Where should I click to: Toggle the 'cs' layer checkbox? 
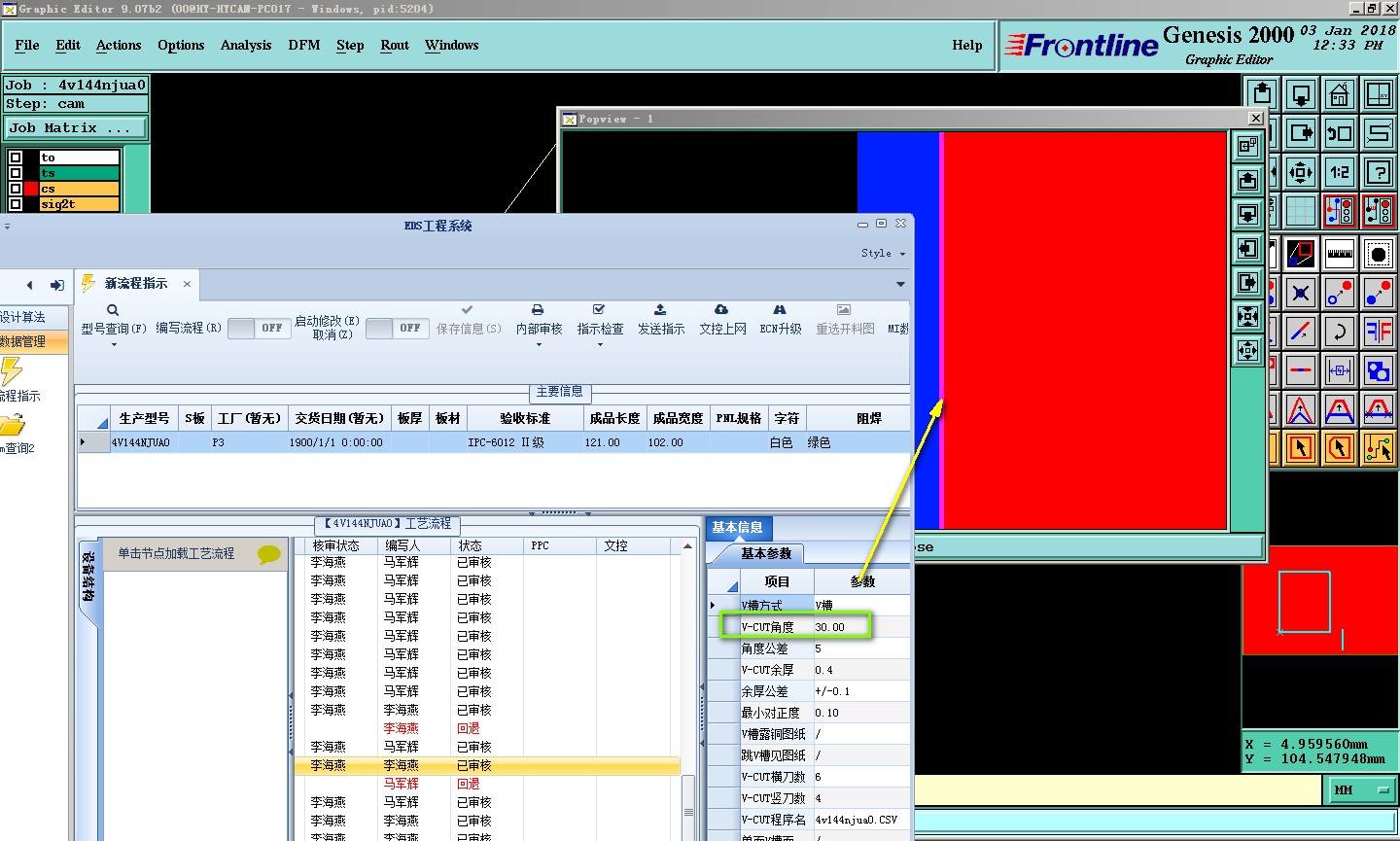point(16,189)
